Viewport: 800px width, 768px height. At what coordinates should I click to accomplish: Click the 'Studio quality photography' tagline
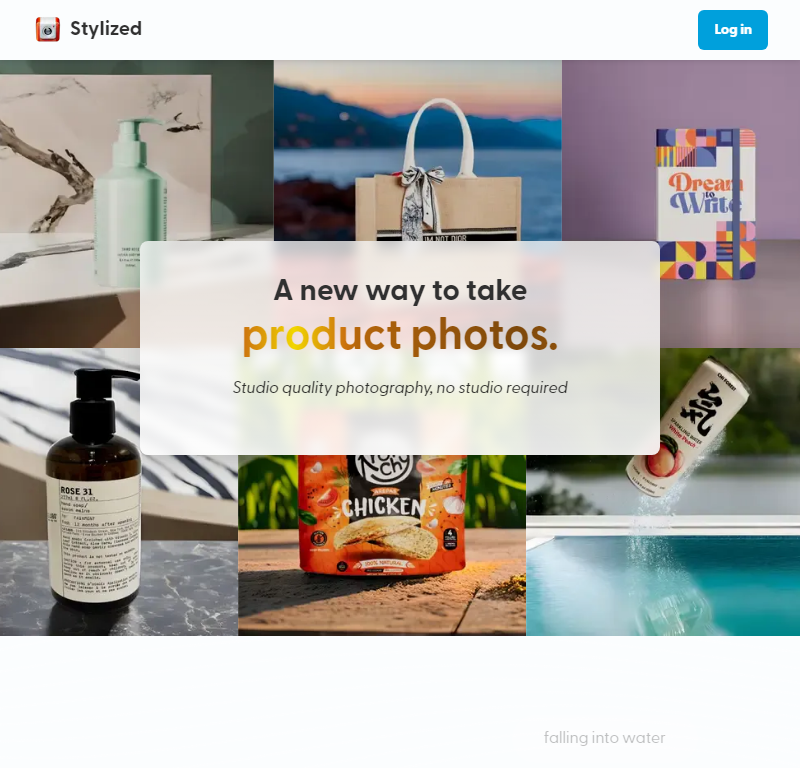coord(400,387)
